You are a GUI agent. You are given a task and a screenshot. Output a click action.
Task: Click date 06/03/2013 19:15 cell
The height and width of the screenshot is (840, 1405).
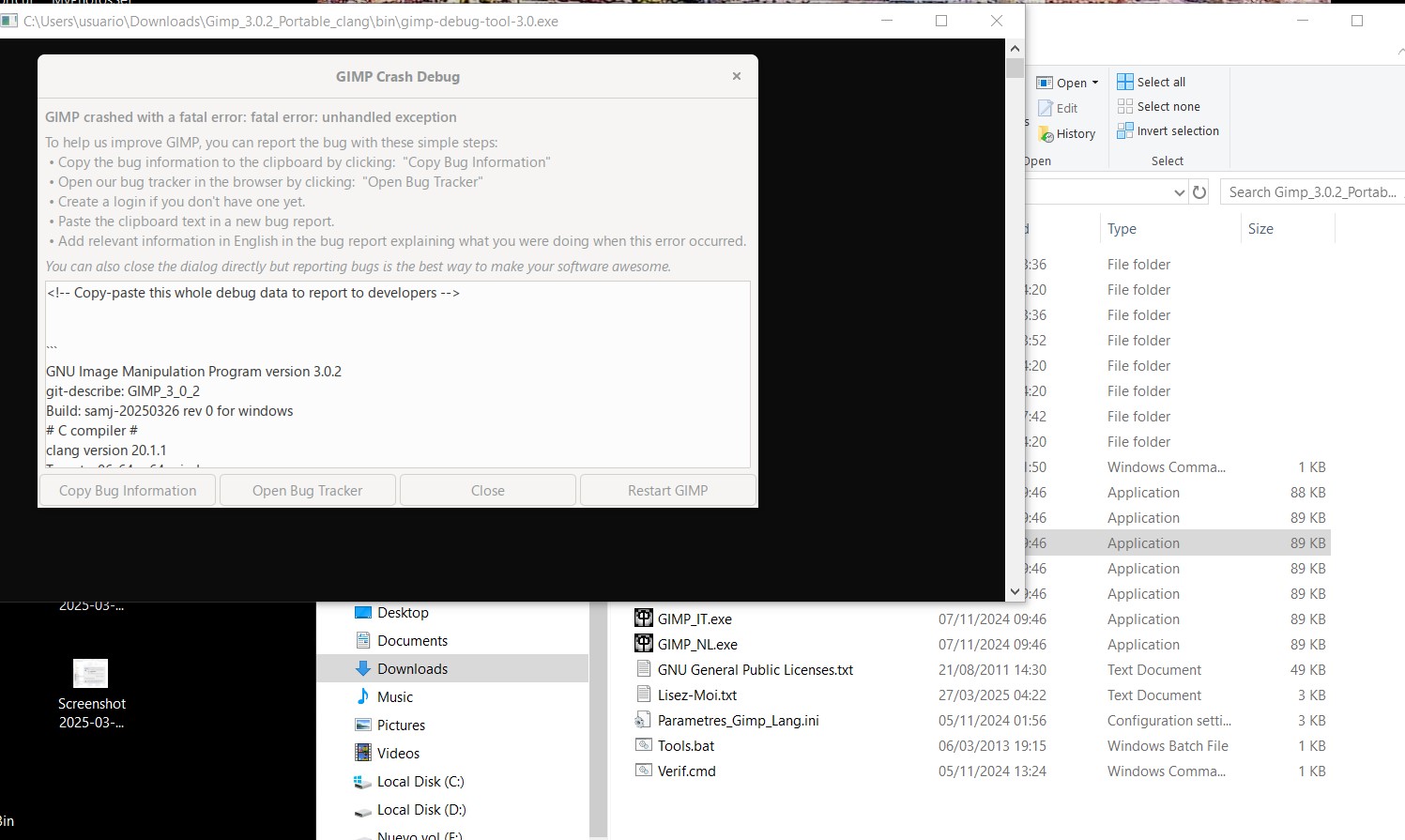992,745
